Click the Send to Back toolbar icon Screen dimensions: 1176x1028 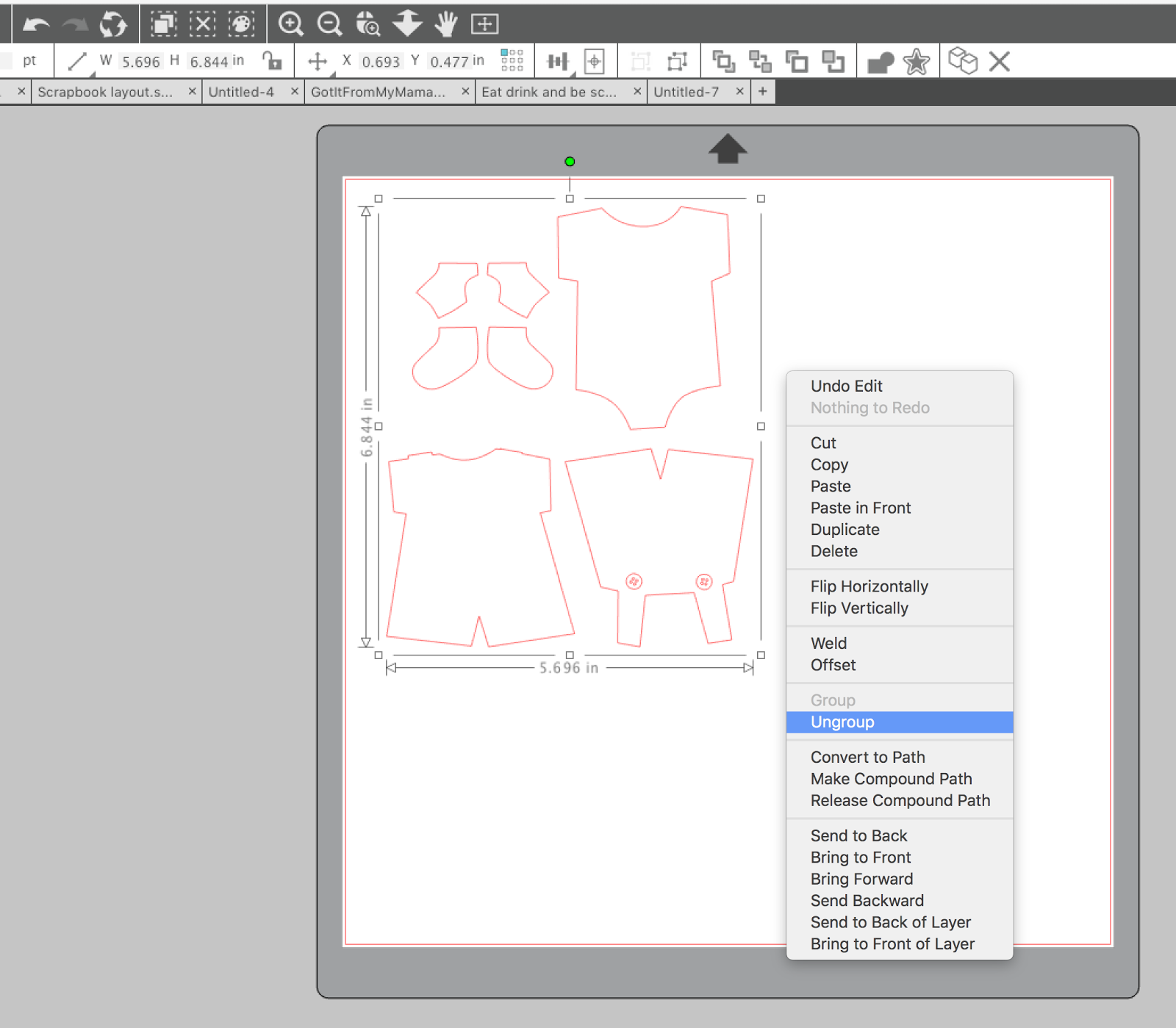click(760, 62)
